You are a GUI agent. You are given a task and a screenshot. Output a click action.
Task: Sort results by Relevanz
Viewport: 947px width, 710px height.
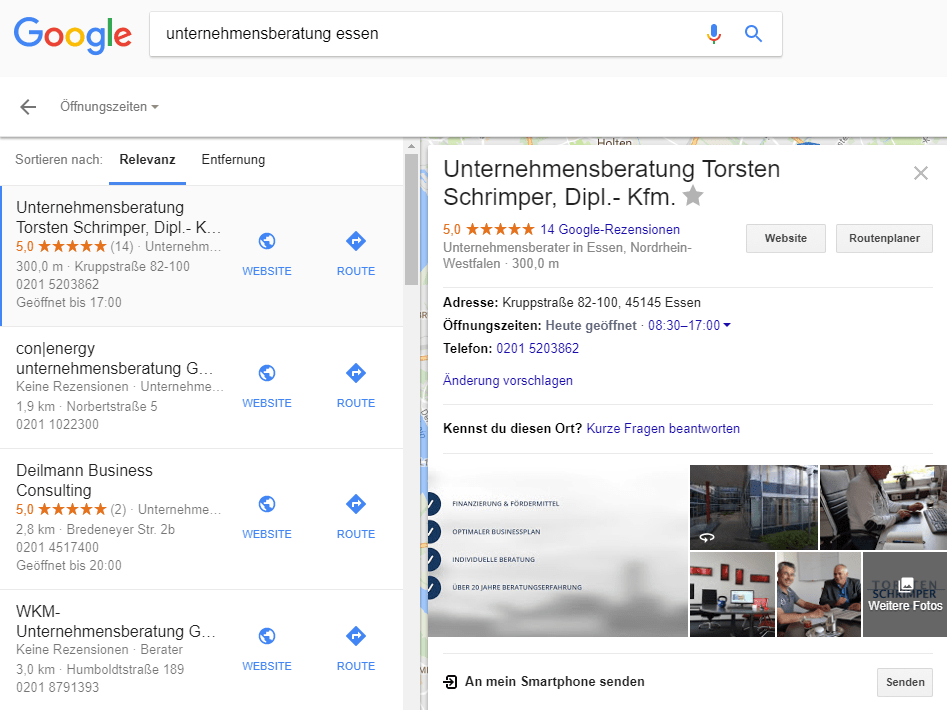point(147,160)
